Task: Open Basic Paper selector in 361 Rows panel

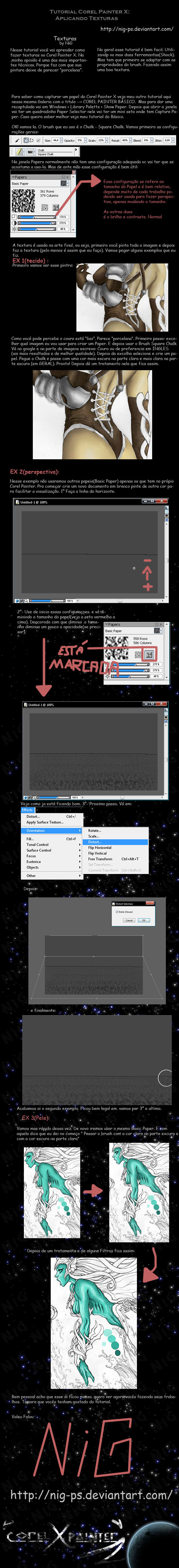Action: click(64, 183)
